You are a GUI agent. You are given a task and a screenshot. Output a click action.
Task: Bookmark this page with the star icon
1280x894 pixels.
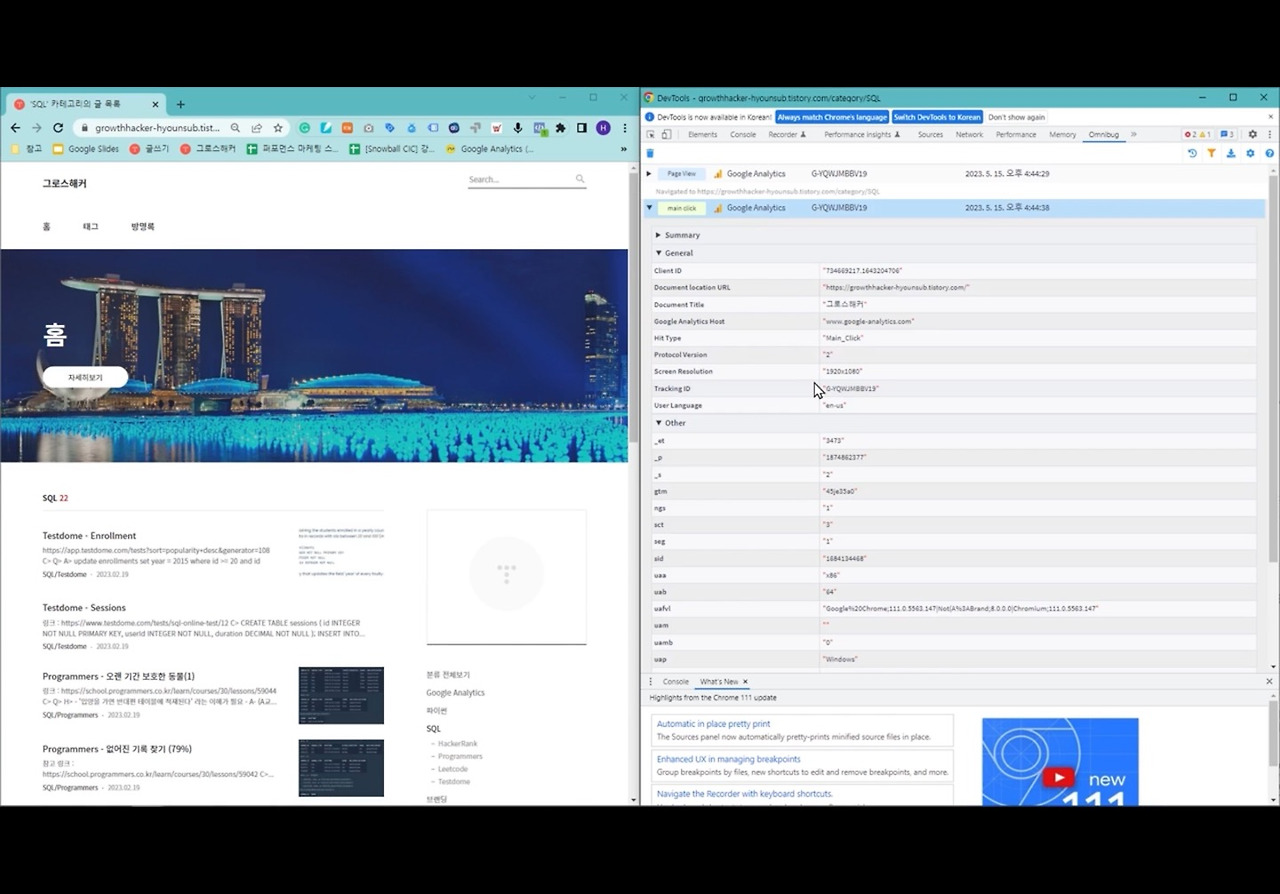278,128
